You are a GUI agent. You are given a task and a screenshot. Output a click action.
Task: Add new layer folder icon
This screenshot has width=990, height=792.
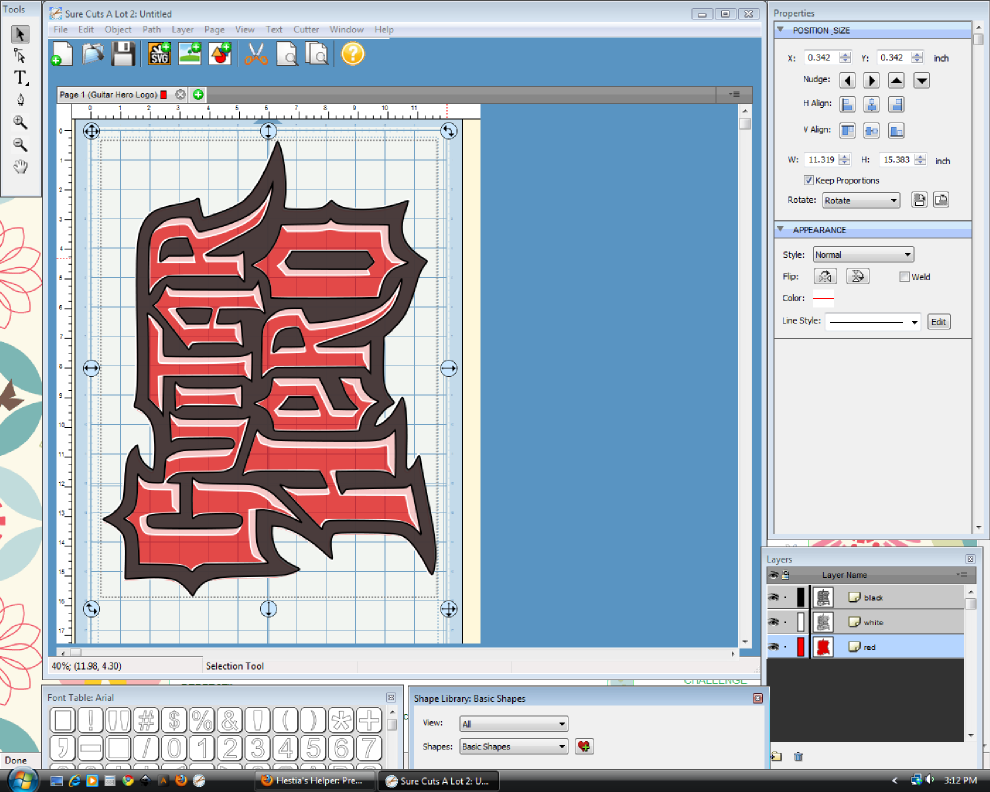pyautogui.click(x=777, y=756)
